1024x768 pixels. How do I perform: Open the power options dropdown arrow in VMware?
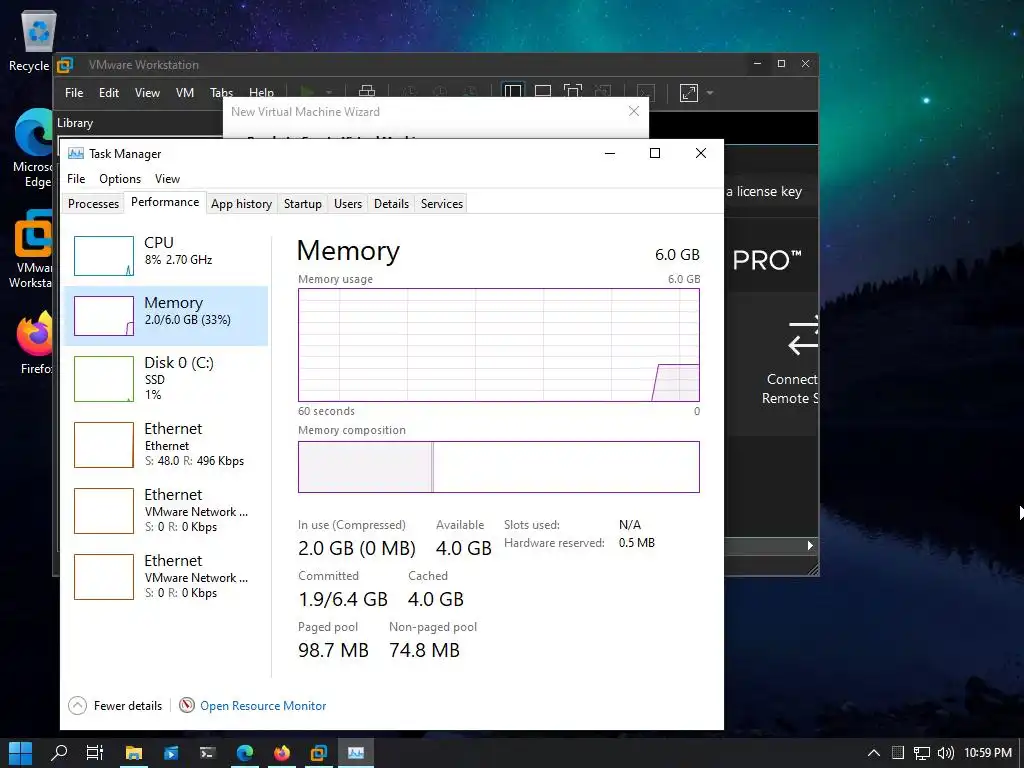coord(329,93)
